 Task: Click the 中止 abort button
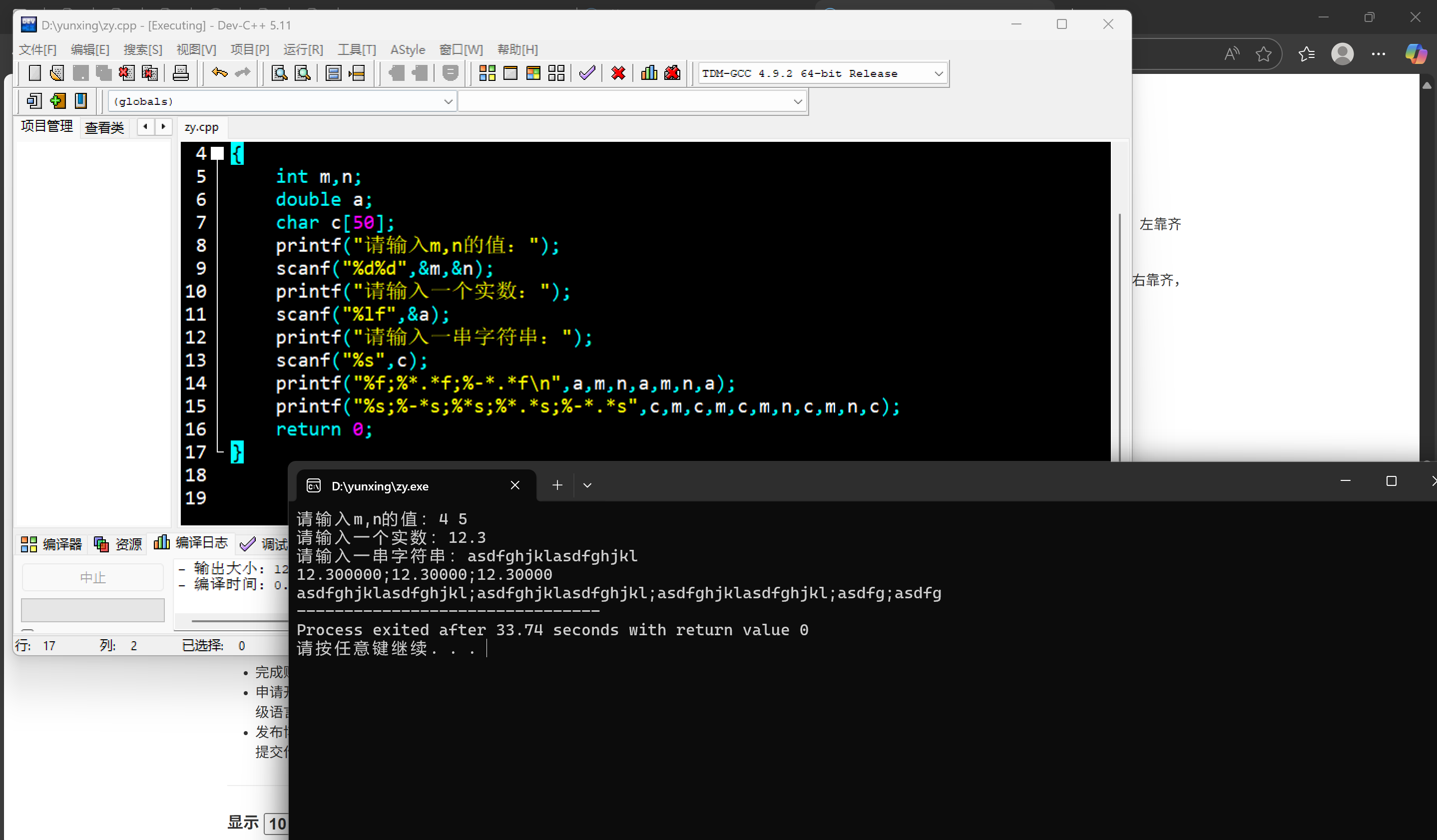pyautogui.click(x=92, y=578)
